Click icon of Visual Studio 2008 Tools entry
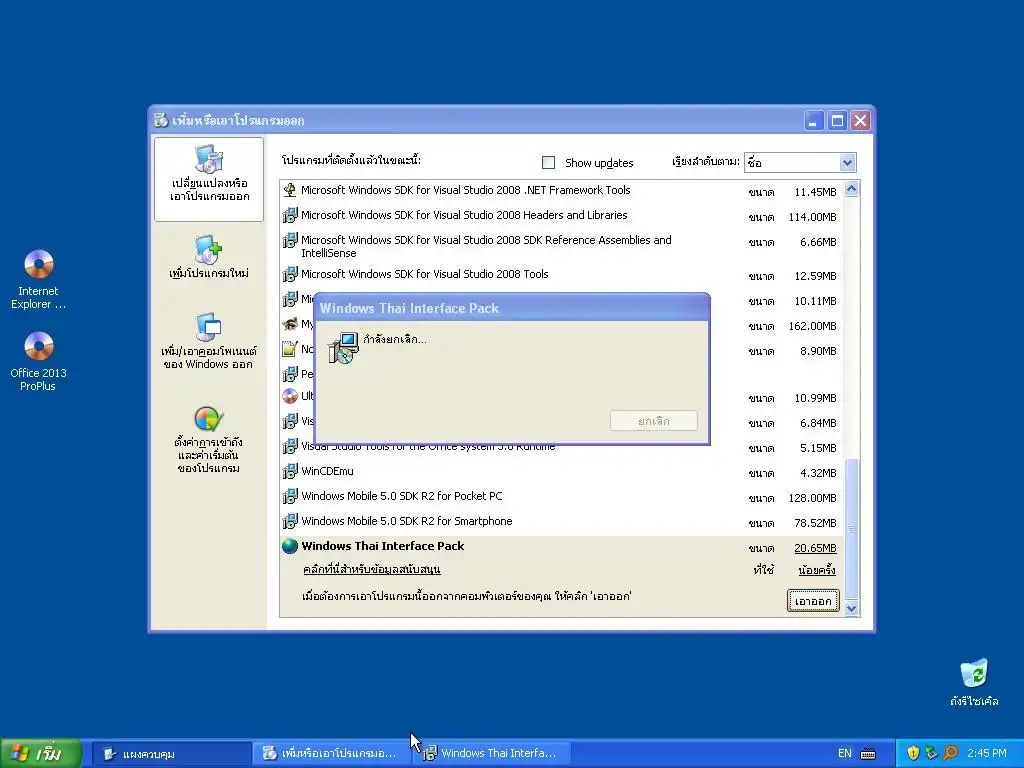Image resolution: width=1024 pixels, height=768 pixels. click(290, 274)
